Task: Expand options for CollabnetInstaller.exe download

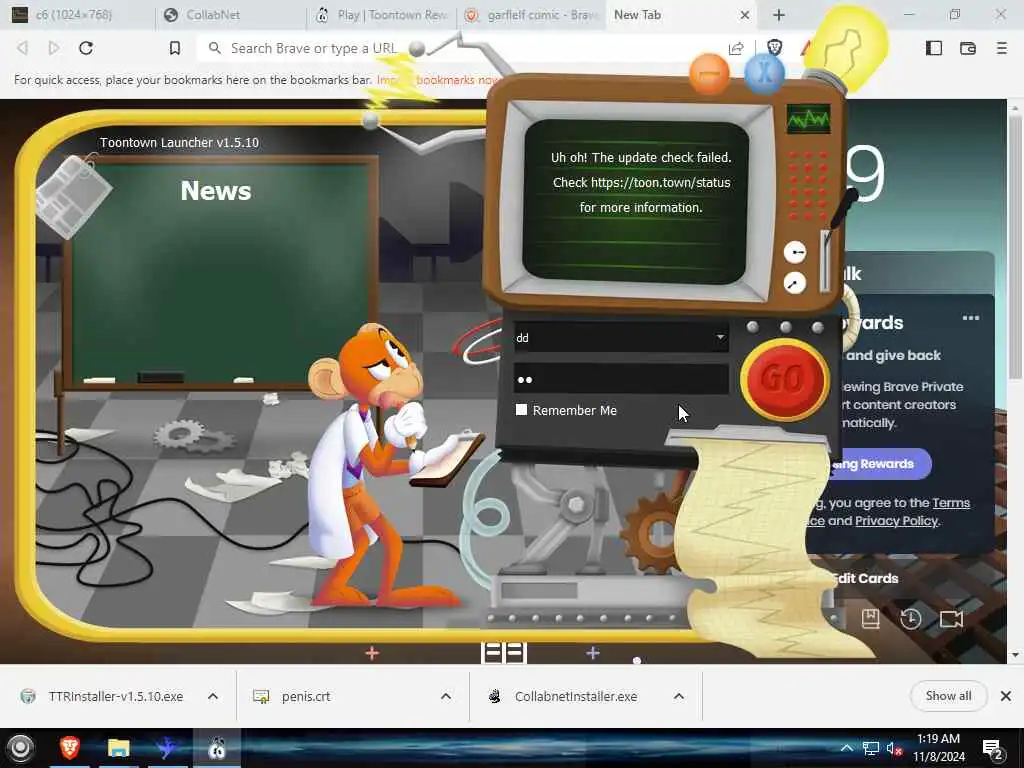Action: 679,696
